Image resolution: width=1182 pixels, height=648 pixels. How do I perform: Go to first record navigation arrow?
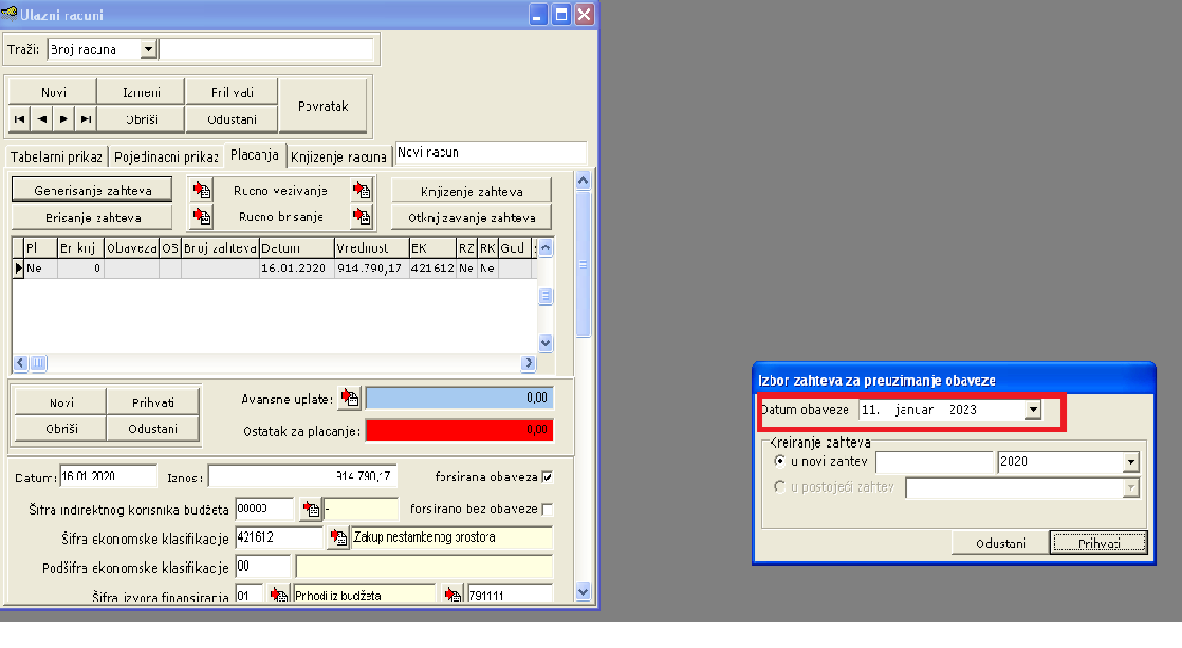coord(19,119)
